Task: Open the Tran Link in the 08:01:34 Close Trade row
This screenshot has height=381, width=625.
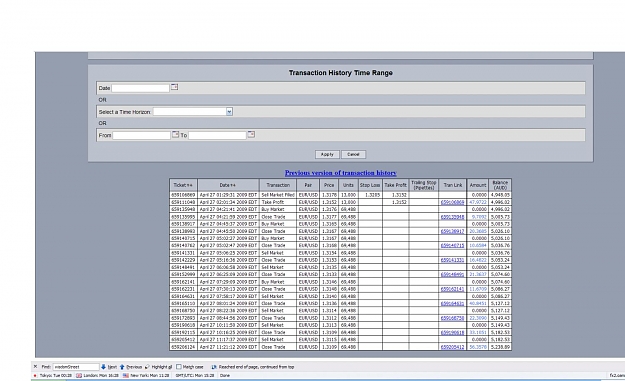Action: tap(452, 303)
